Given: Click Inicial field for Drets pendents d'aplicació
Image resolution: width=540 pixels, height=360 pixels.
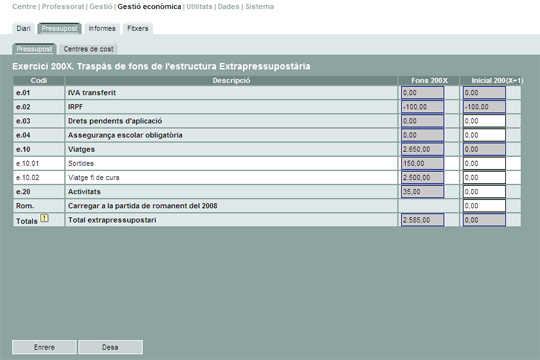Looking at the screenshot, I should click(x=484, y=121).
